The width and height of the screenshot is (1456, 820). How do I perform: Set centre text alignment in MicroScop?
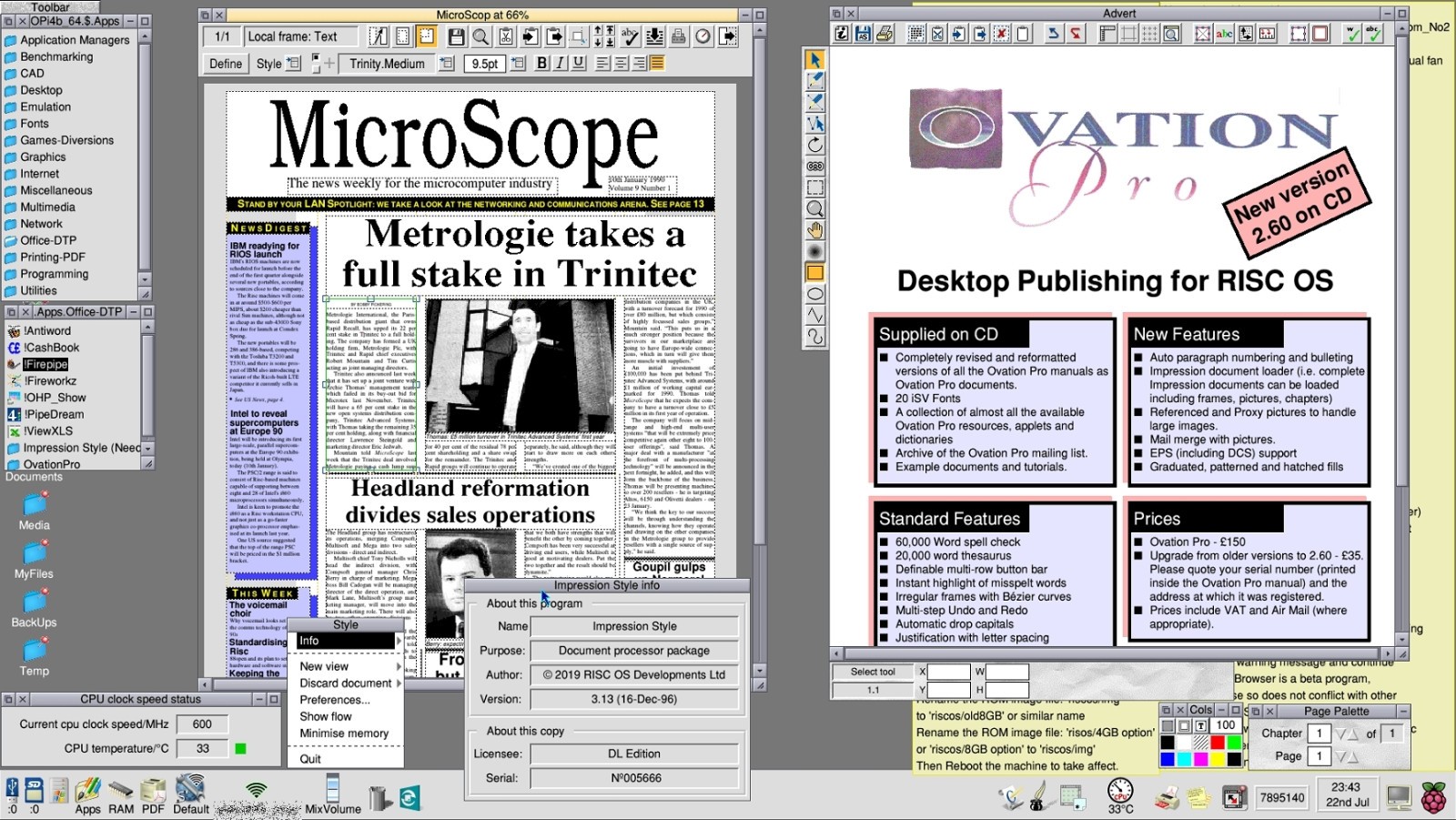[621, 63]
